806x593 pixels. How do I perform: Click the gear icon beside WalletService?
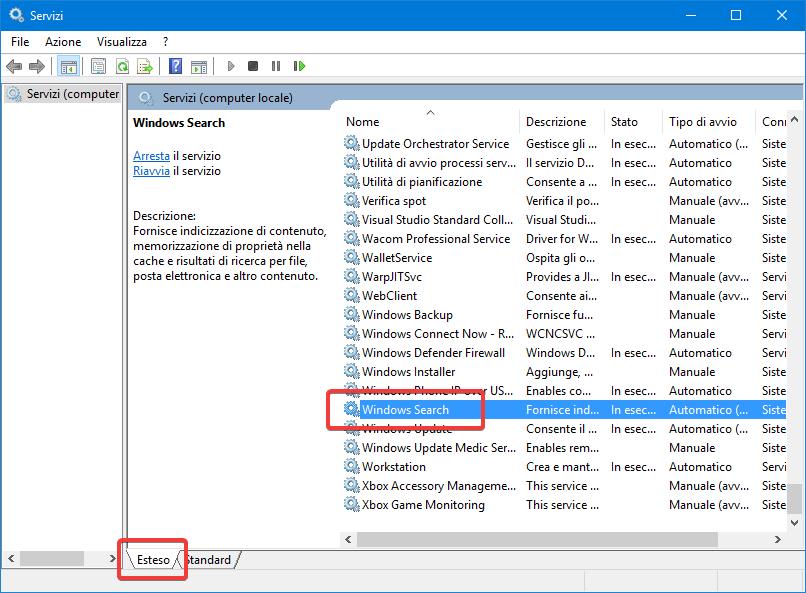click(352, 257)
